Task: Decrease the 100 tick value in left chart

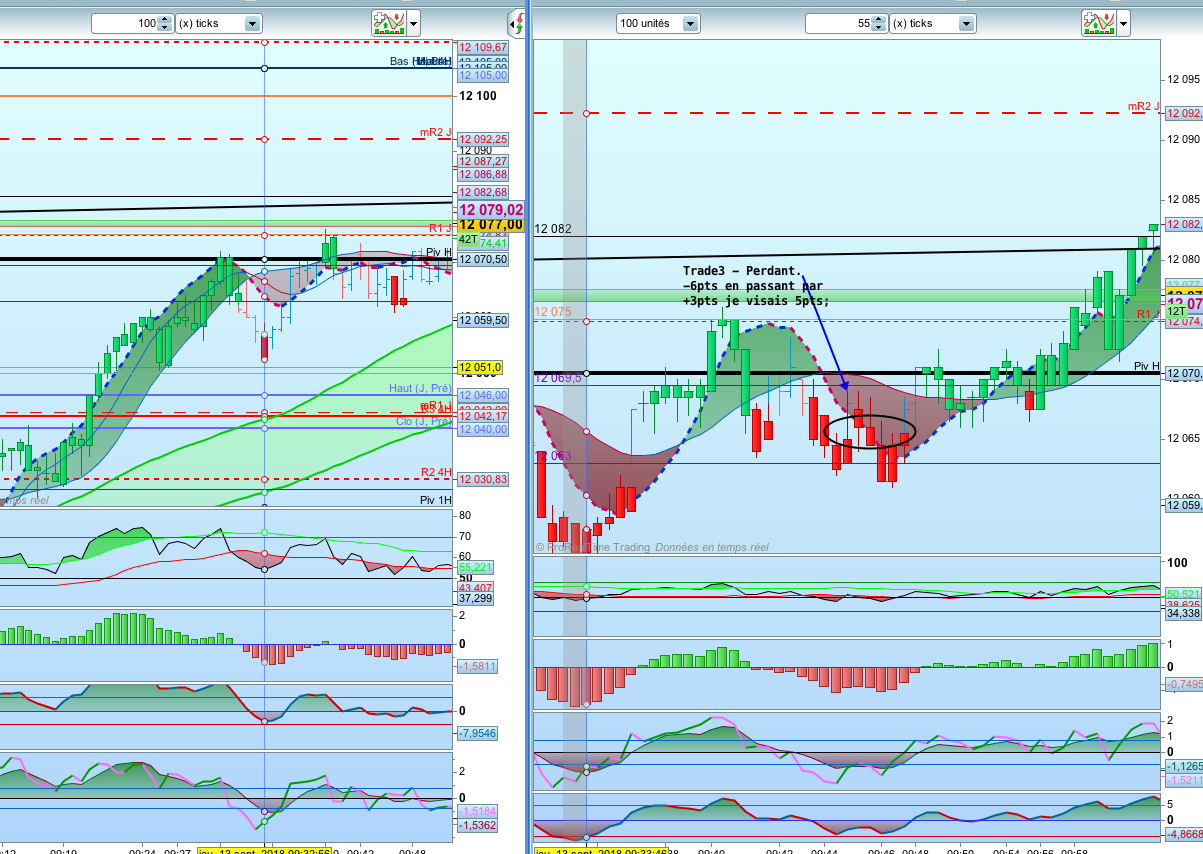Action: (165, 27)
